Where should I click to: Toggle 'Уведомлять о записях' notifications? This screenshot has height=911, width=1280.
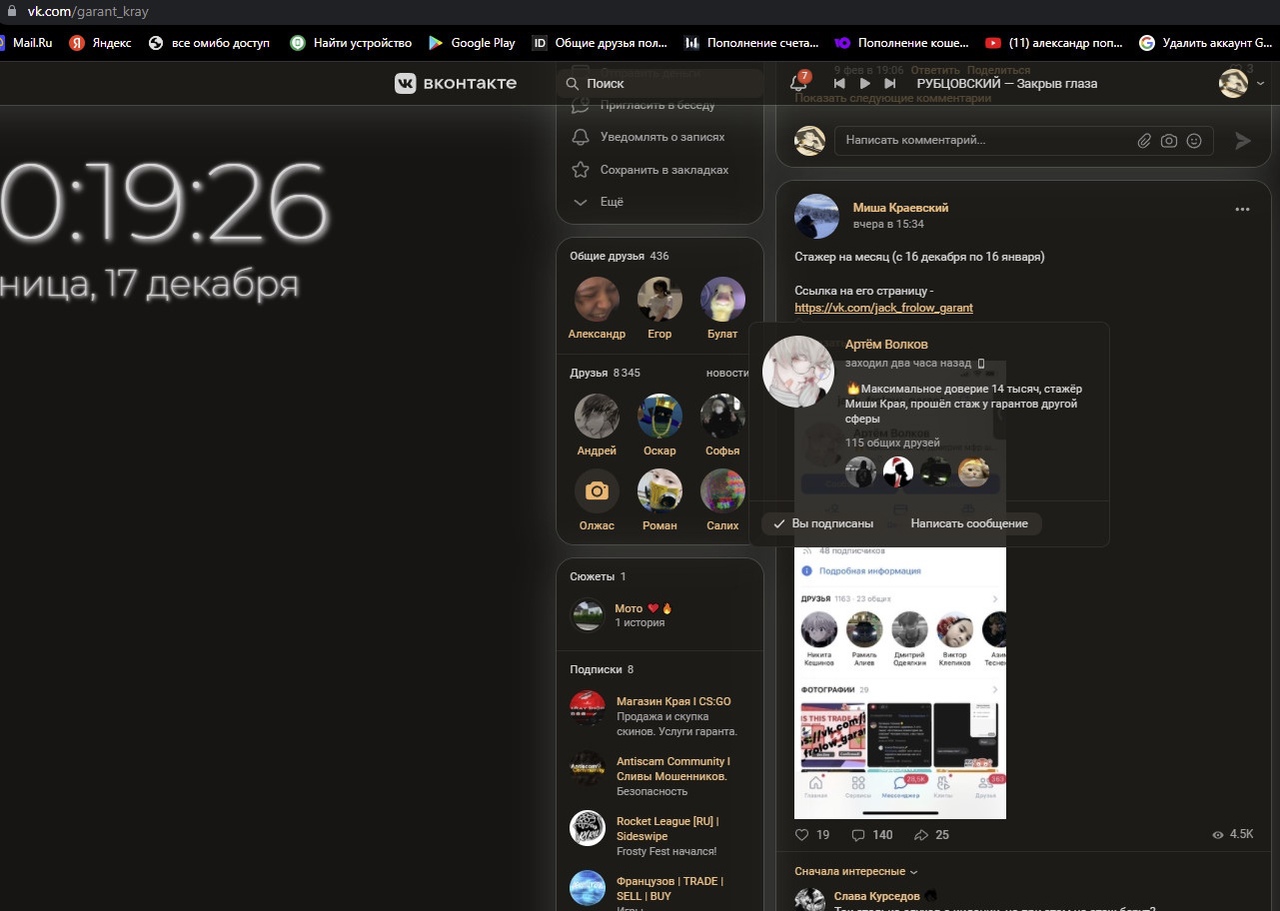coord(661,137)
